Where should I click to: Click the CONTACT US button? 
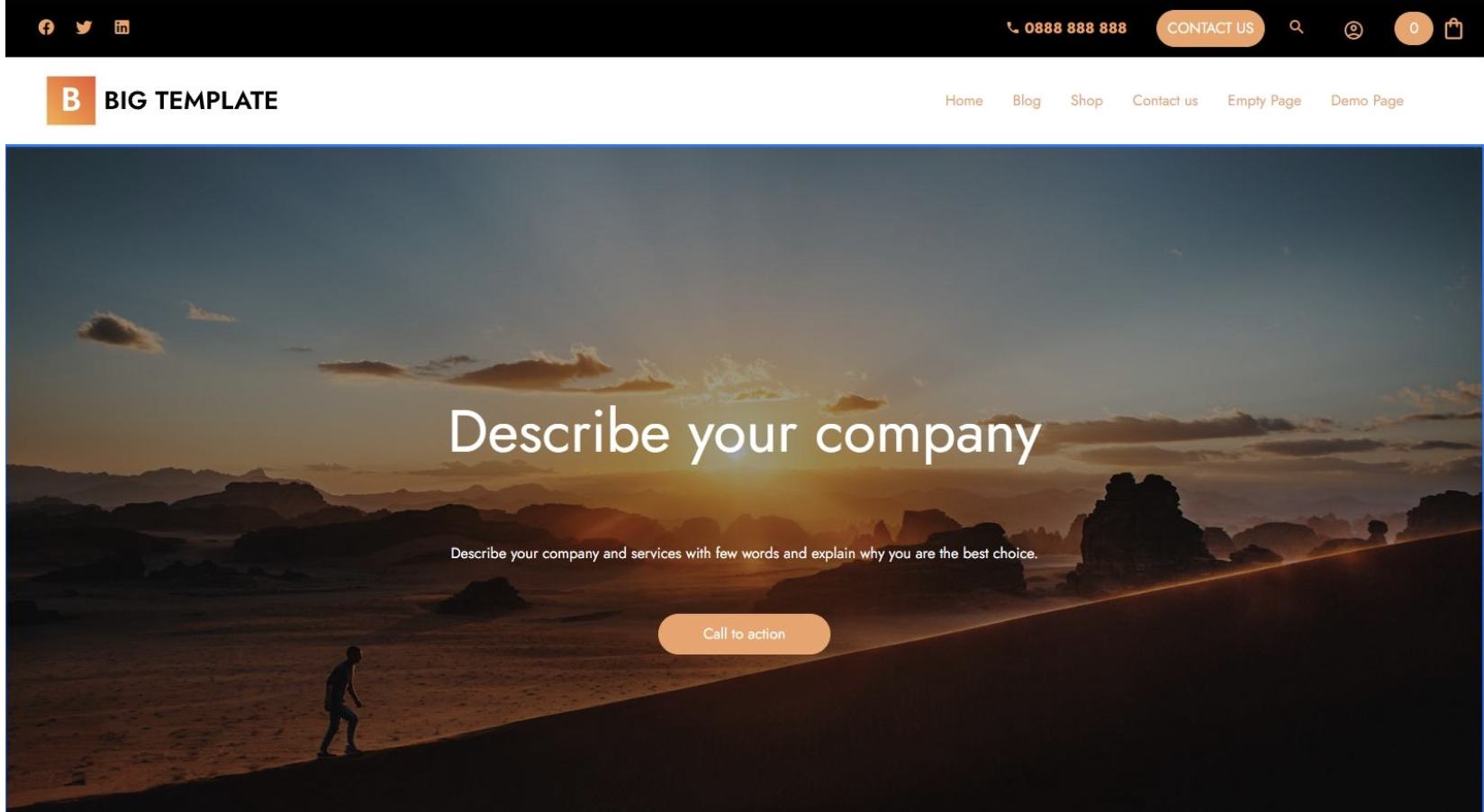1210,28
